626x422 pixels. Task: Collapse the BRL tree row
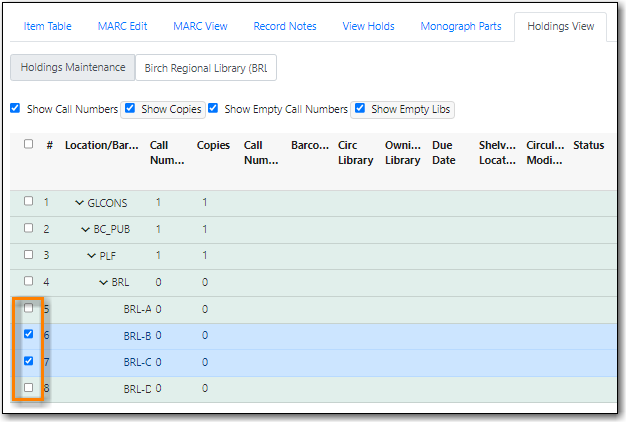pyautogui.click(x=103, y=282)
